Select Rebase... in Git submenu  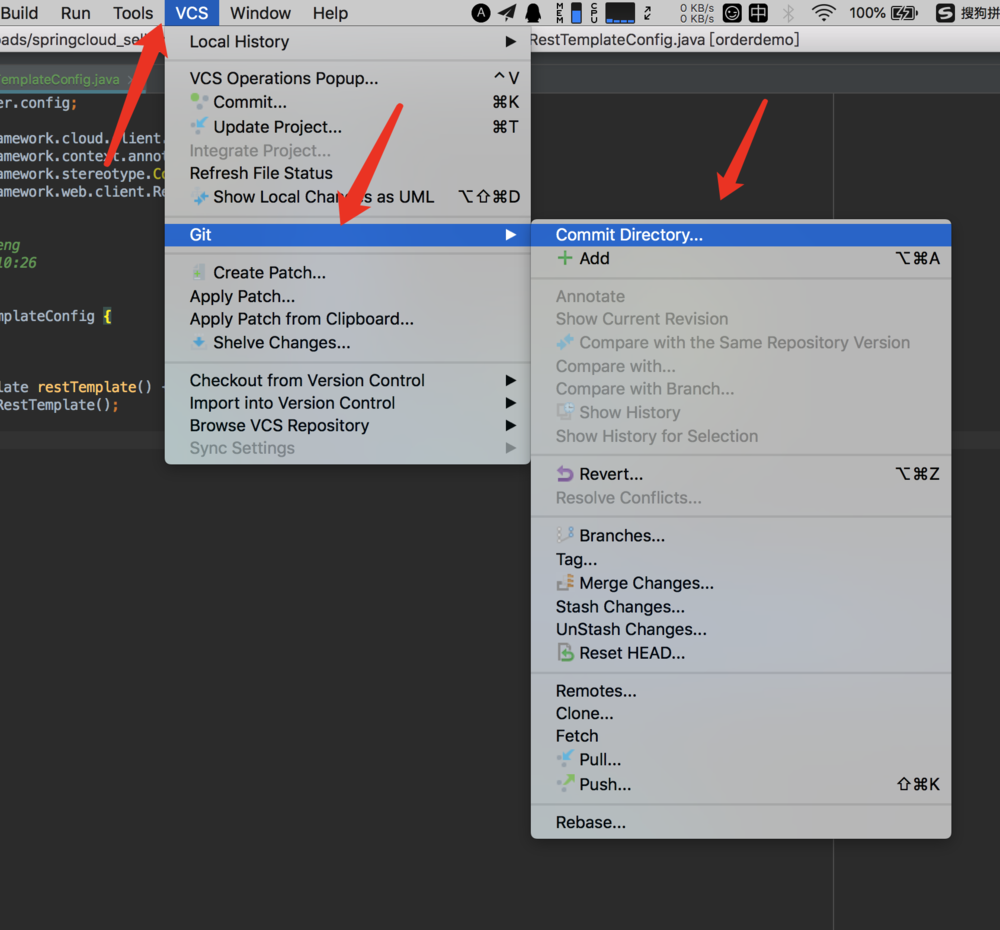pos(741,822)
